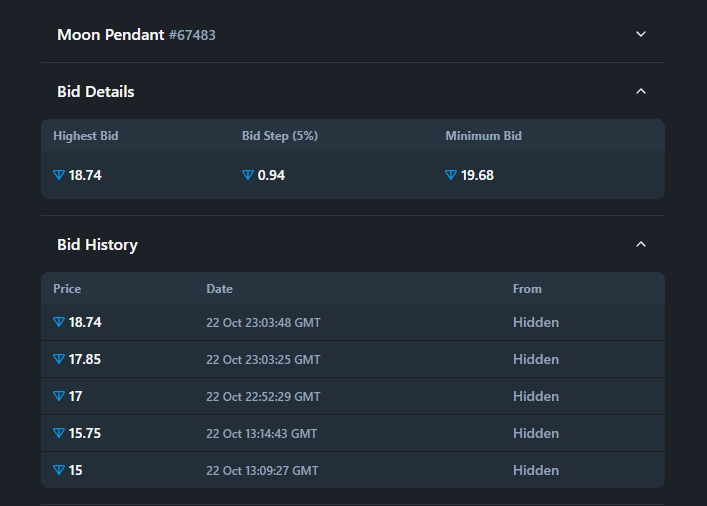Screen dimensions: 707x506
Task: Click the From column header
Action: pyautogui.click(x=527, y=288)
